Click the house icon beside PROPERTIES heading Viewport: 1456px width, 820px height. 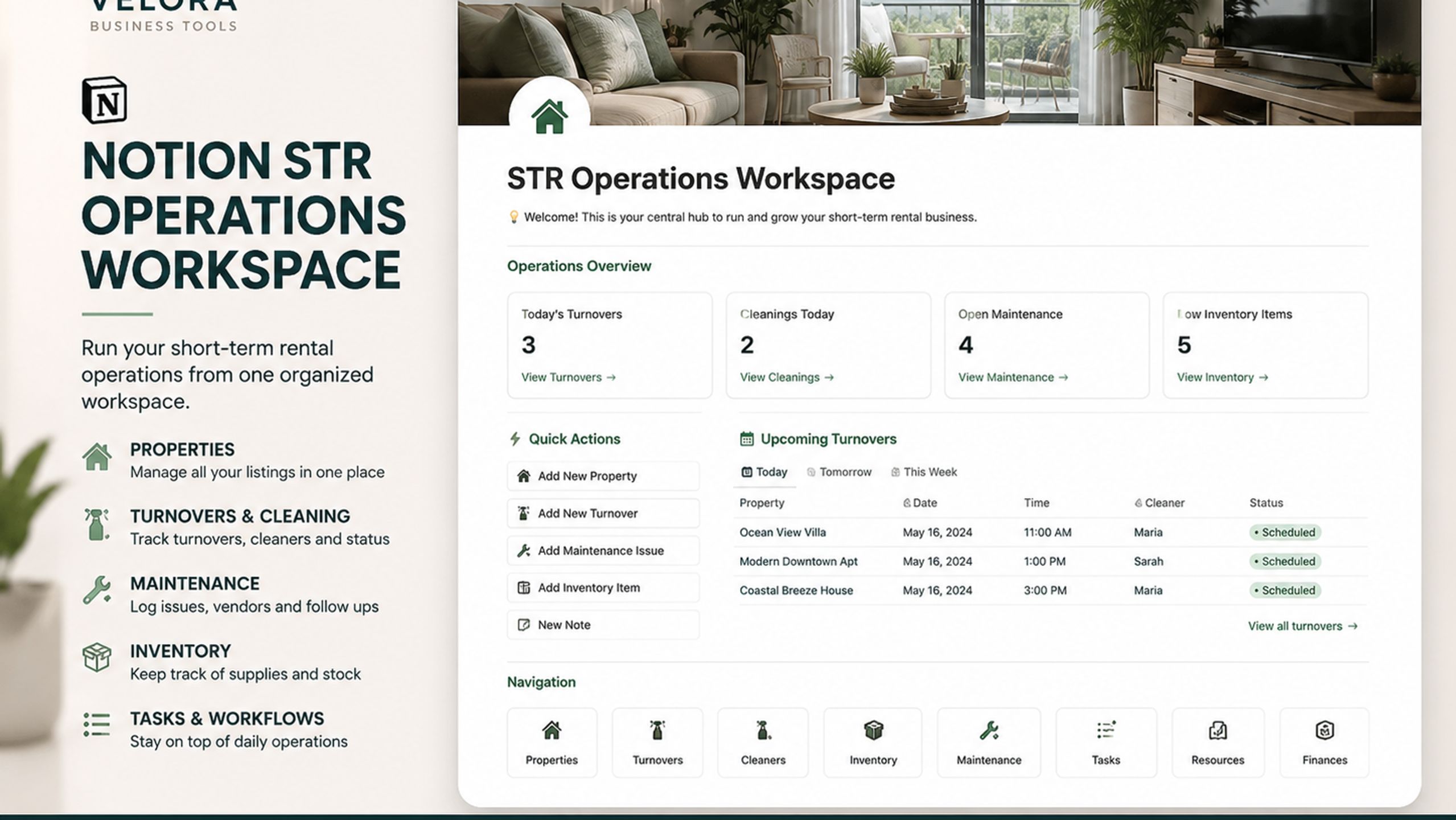coord(97,457)
